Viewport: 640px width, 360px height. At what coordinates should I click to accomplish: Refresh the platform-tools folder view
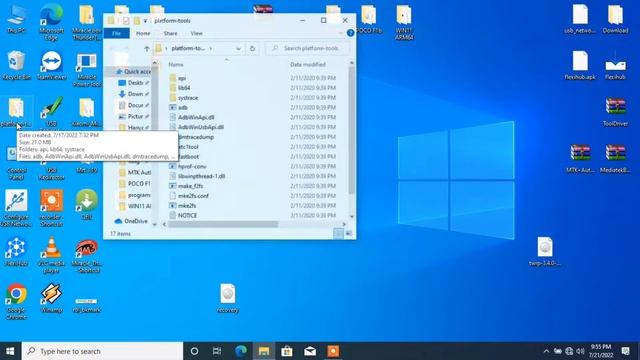[252, 49]
